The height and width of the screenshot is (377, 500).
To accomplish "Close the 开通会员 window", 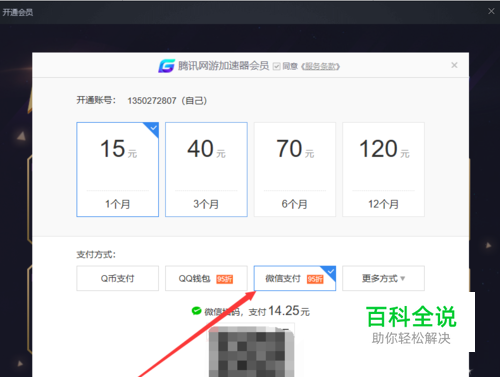I will 491,11.
